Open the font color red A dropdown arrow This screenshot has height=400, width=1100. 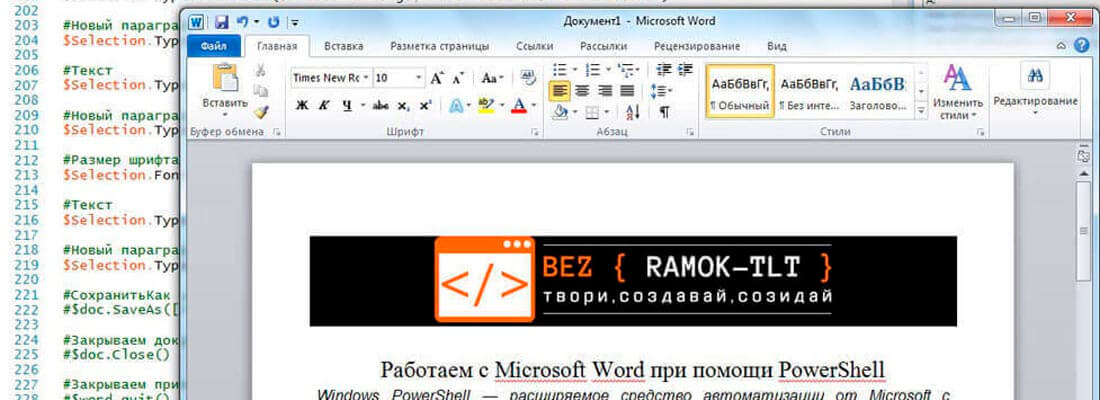[x=533, y=106]
